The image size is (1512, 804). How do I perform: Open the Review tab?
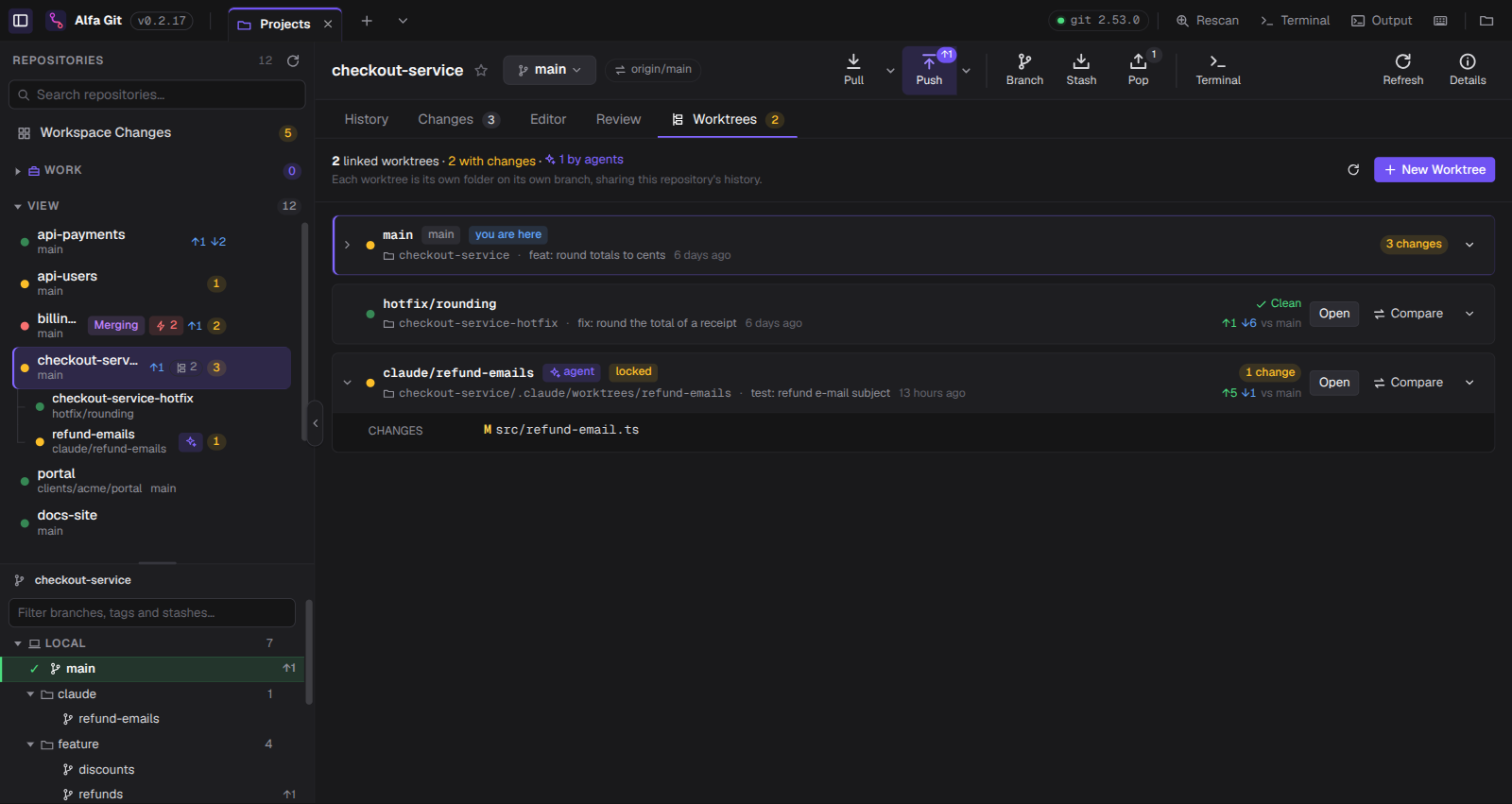(x=618, y=119)
